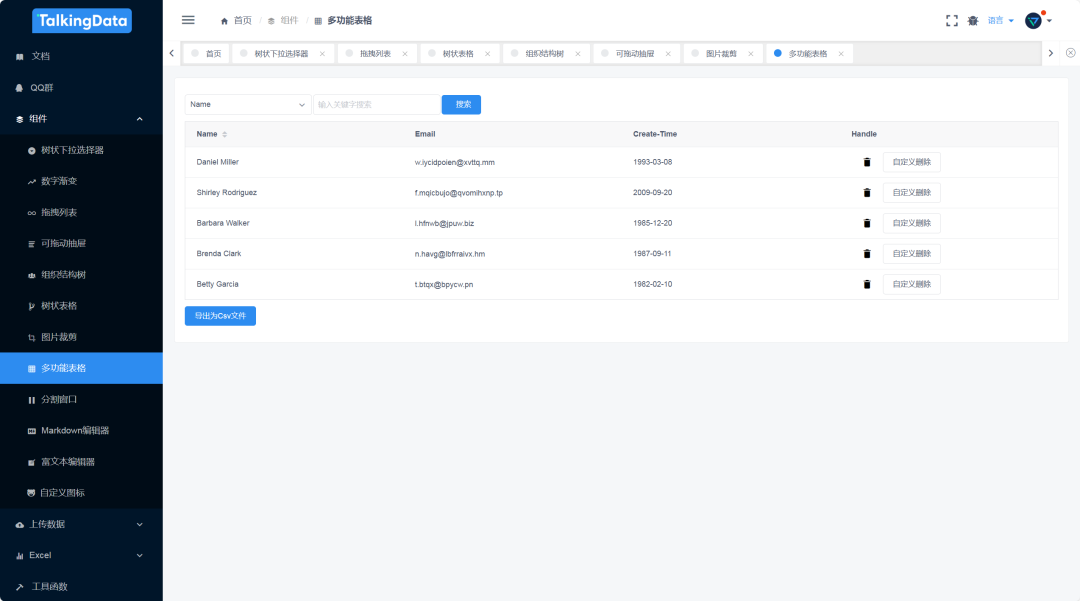
Task: Open the user avatar menu
Action: pos(1038,21)
